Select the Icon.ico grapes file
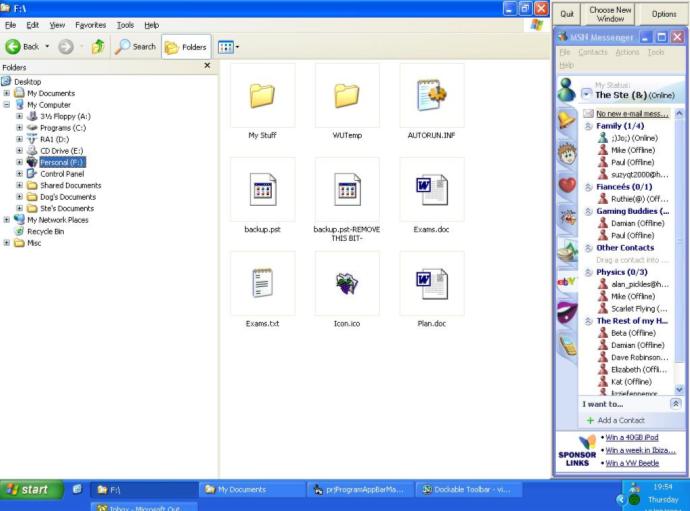The height and width of the screenshot is (511, 690). pyautogui.click(x=347, y=283)
